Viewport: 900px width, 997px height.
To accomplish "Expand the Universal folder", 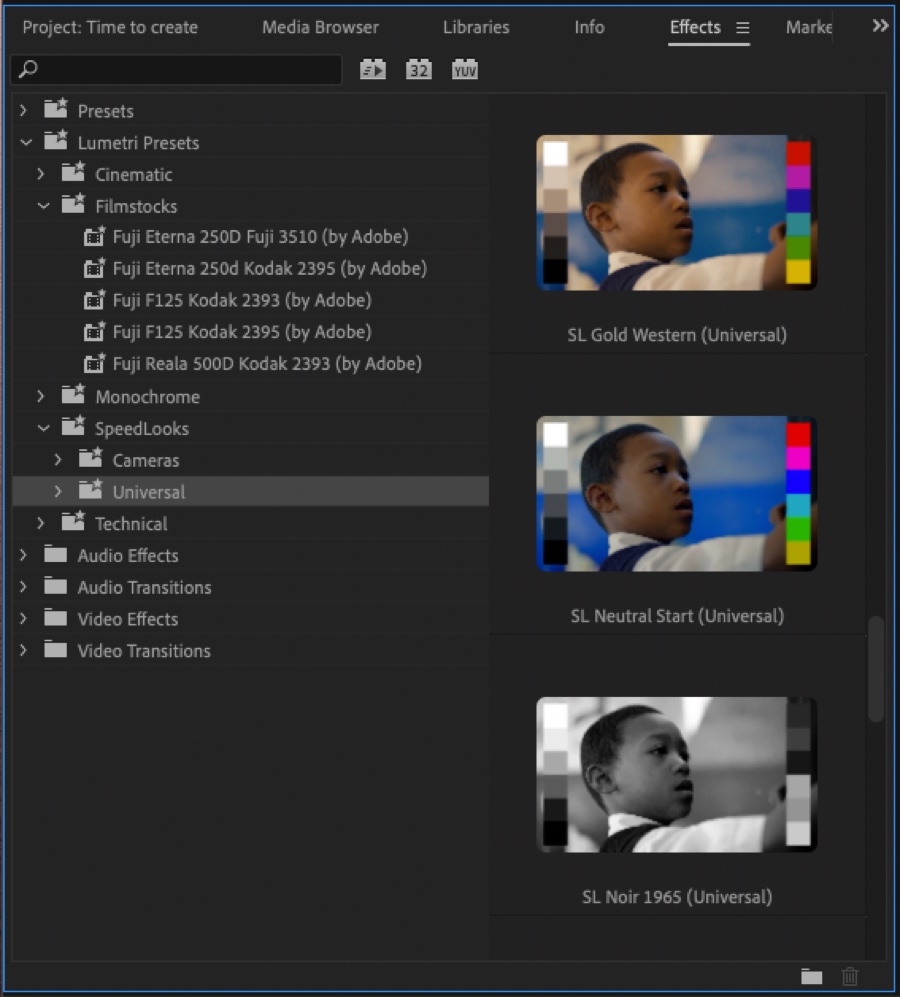I will [x=58, y=492].
